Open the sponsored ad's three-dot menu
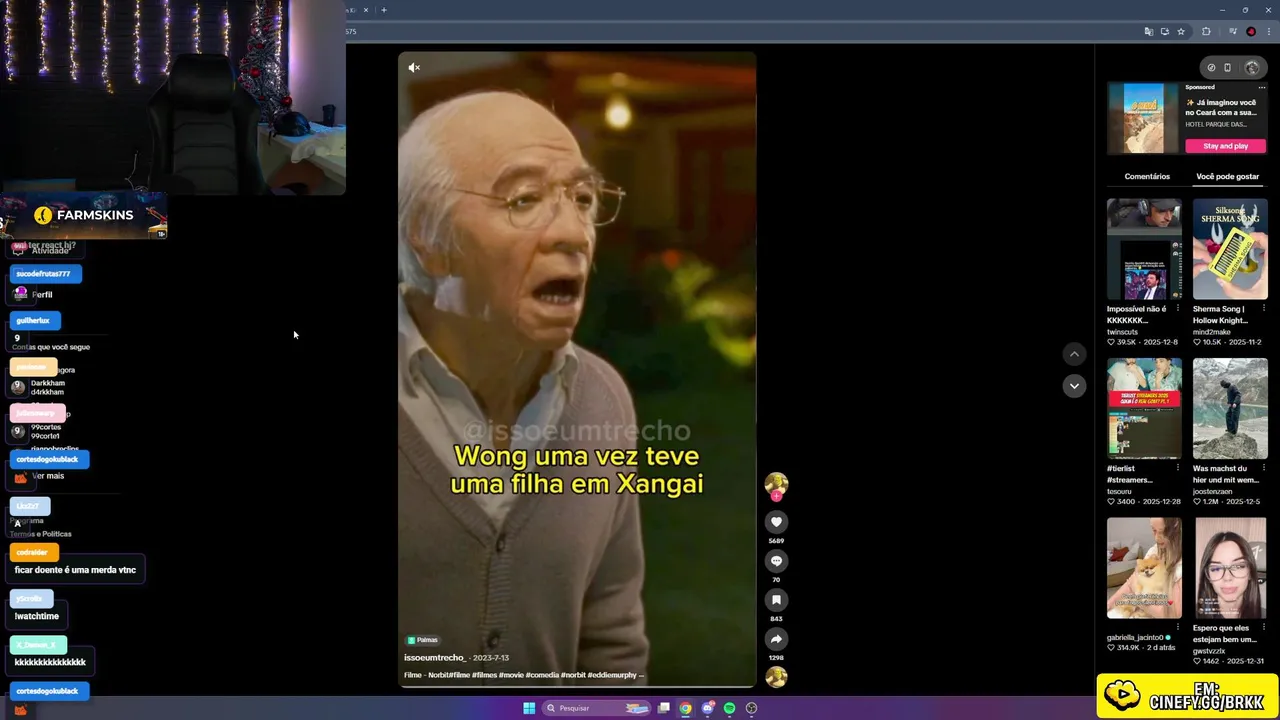 [x=1261, y=87]
